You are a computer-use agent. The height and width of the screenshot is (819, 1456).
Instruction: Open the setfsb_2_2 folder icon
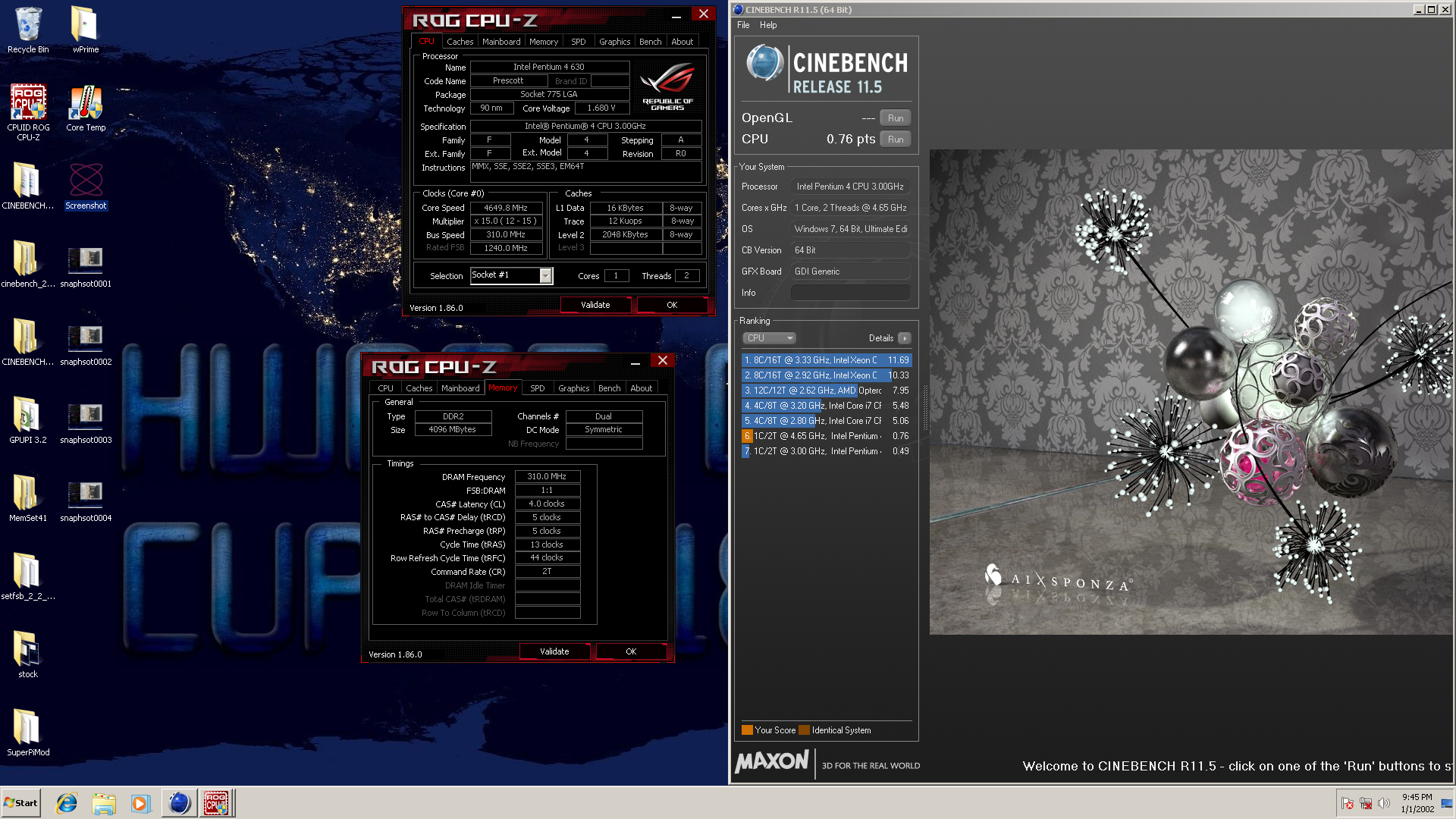28,576
